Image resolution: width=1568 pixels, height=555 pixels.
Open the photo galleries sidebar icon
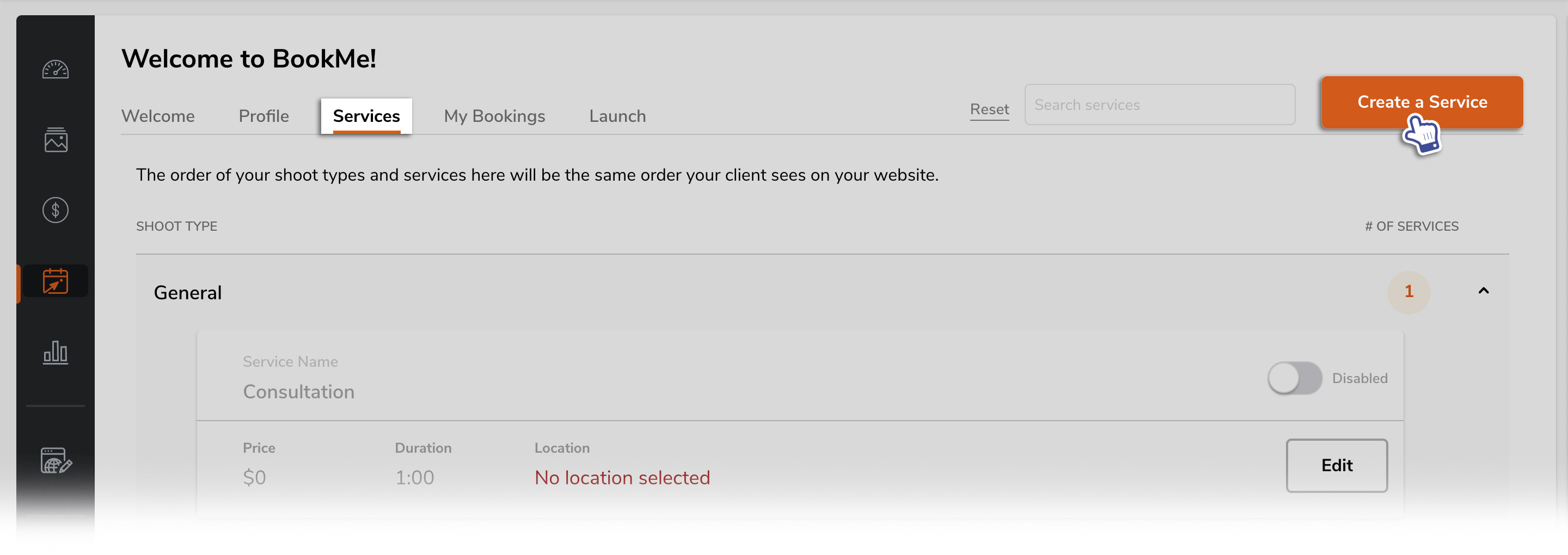[x=56, y=140]
